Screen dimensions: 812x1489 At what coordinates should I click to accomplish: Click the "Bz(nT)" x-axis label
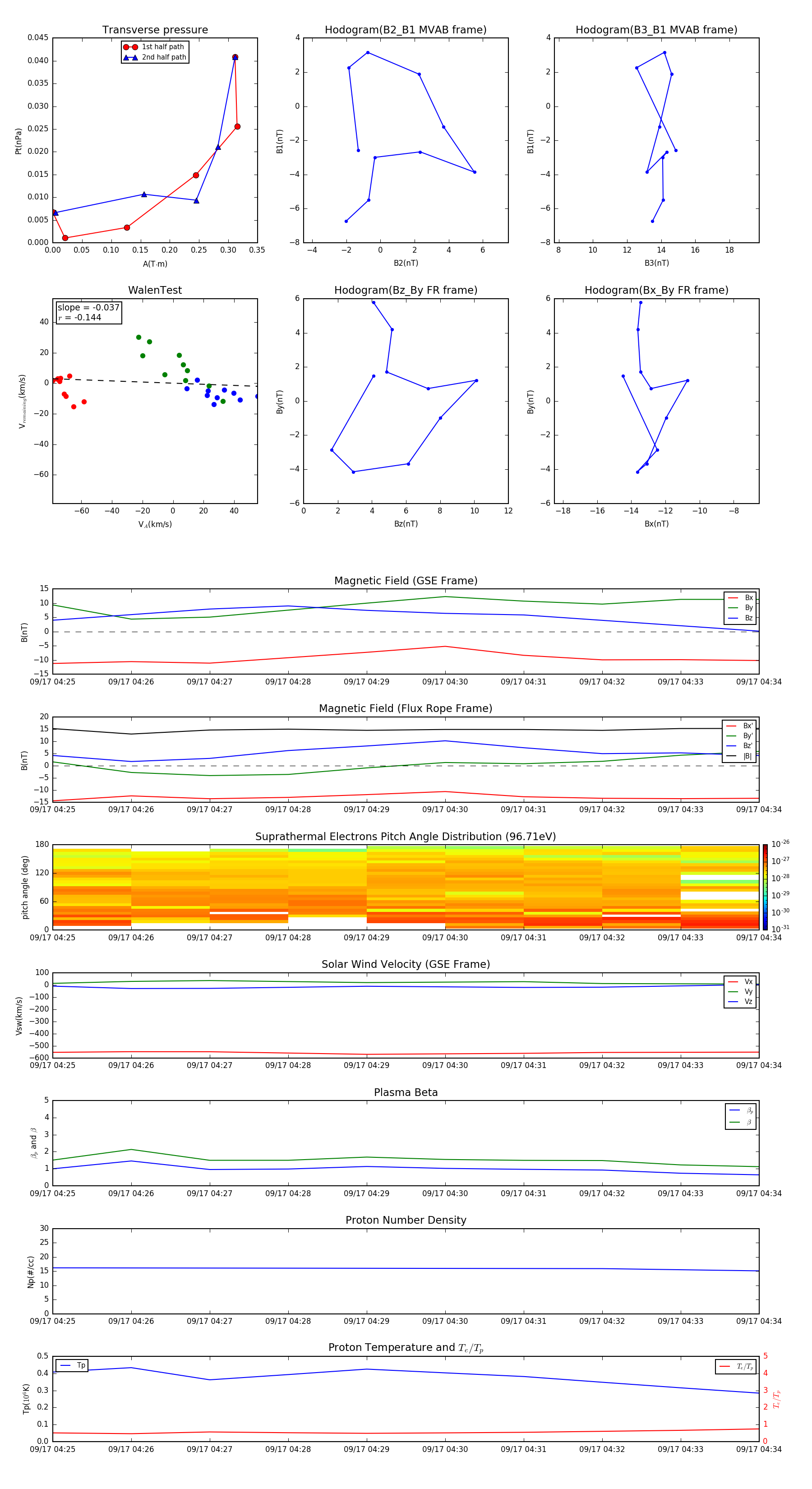(x=406, y=524)
